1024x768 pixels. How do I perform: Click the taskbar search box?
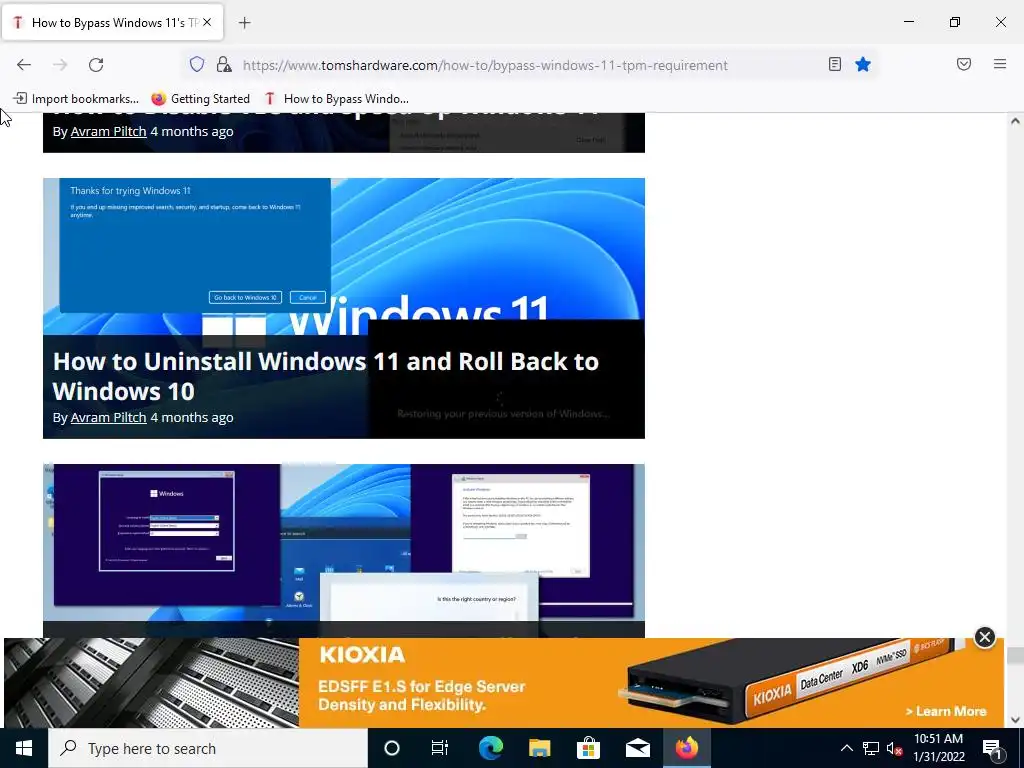click(x=208, y=748)
